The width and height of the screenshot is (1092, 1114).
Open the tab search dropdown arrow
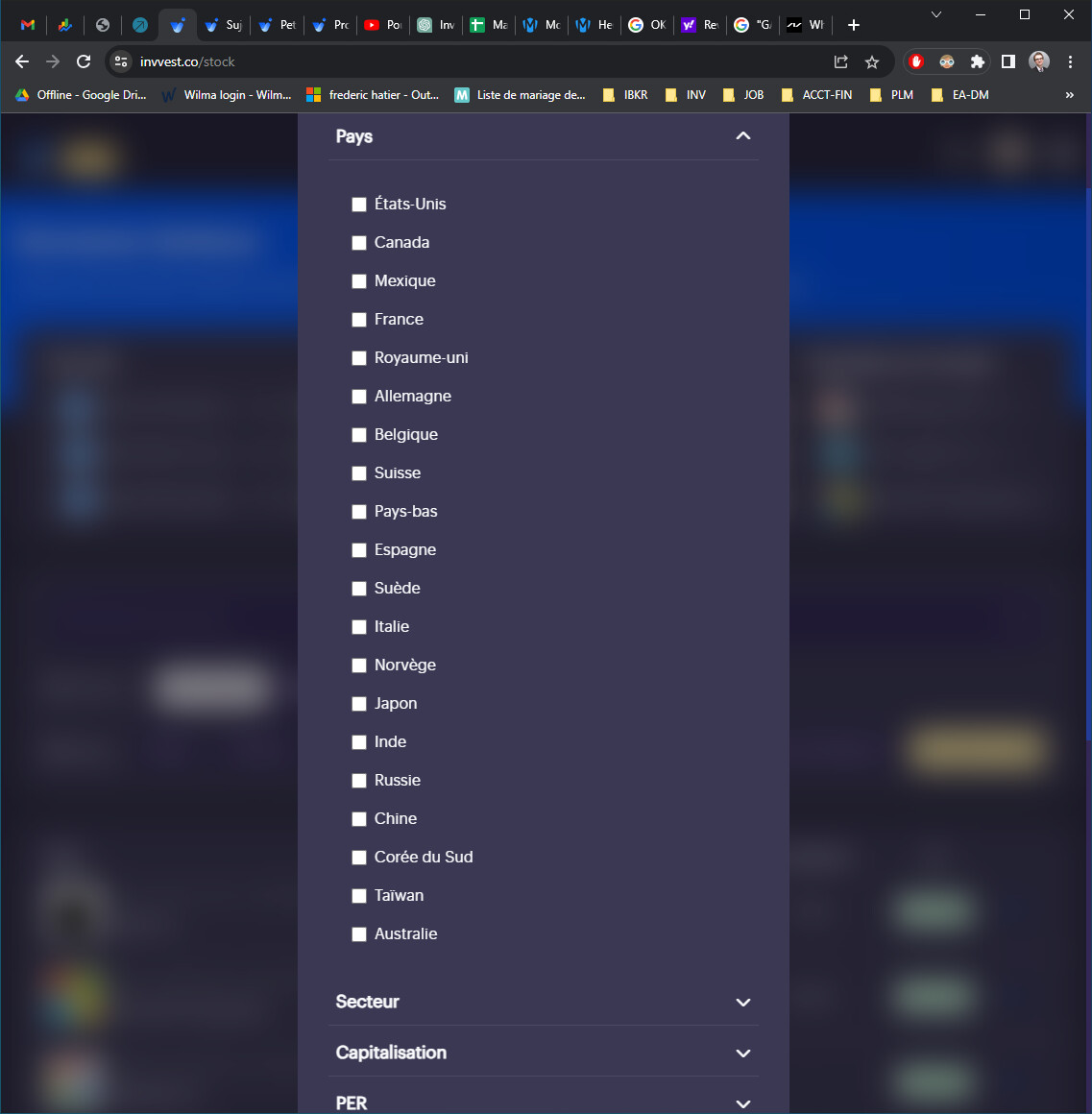point(936,15)
